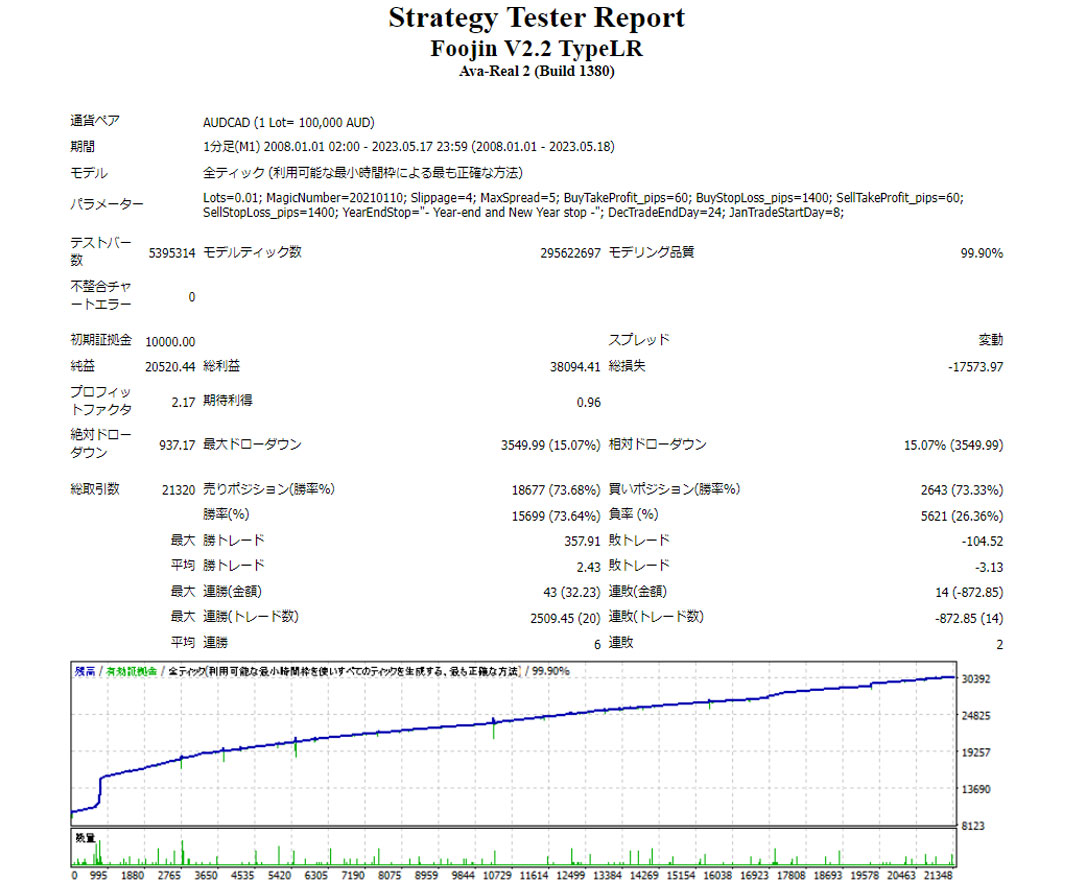Click the スプレッド spread label
Viewport: 1076px width, 888px height.
(639, 340)
